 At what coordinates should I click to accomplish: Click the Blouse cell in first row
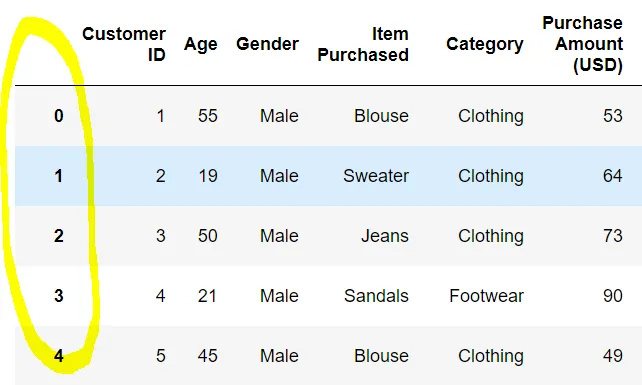381,116
